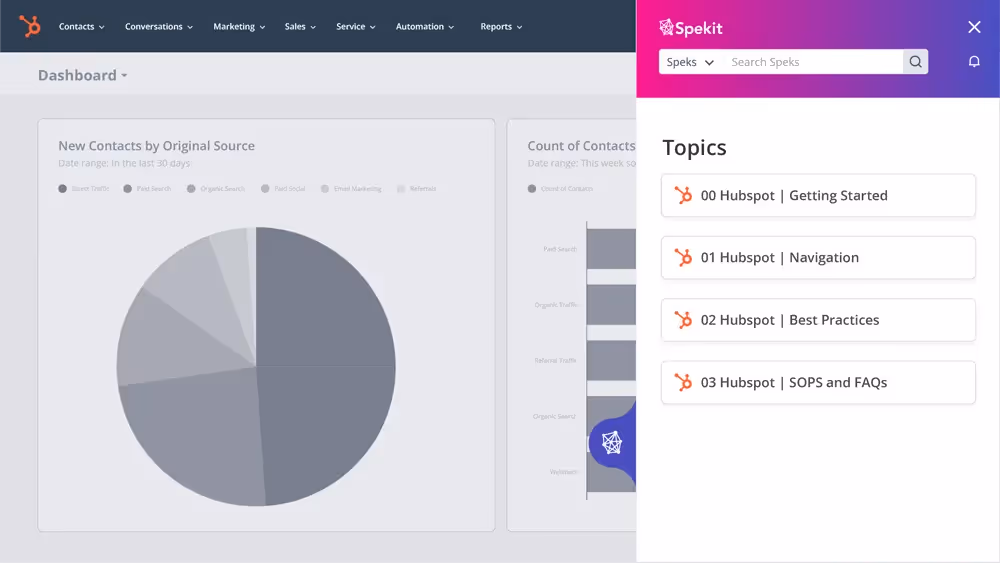Open topic 01 Hubspot | Navigation

tap(818, 258)
